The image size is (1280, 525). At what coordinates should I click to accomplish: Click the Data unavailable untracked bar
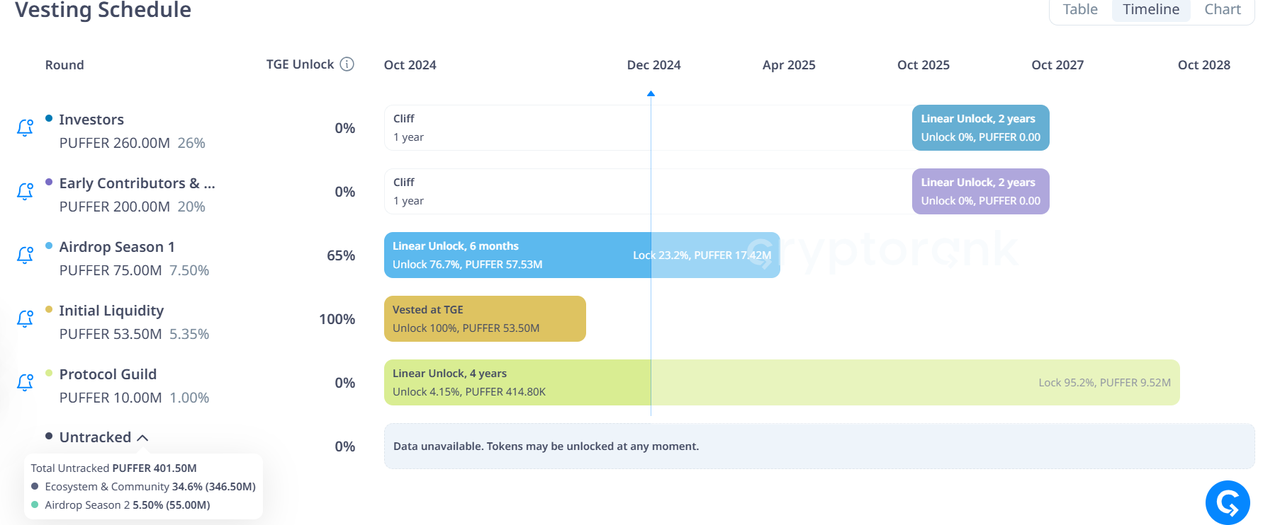click(819, 446)
